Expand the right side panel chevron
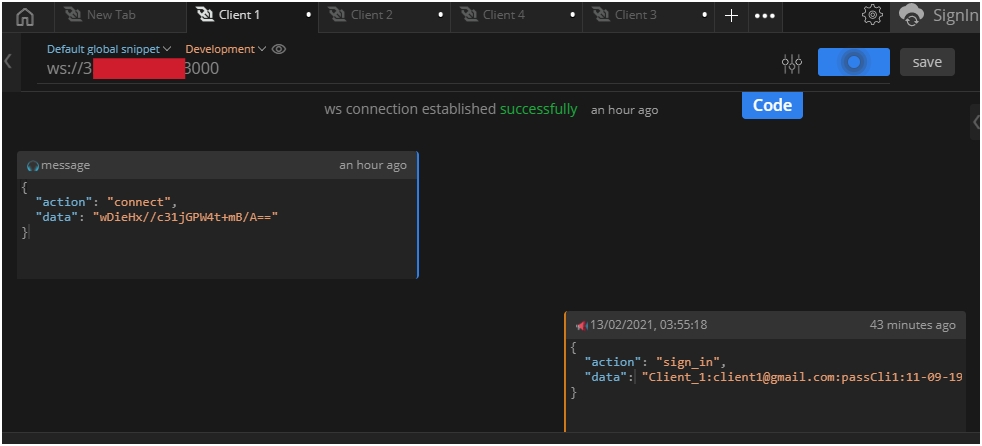982x446 pixels. 976,123
